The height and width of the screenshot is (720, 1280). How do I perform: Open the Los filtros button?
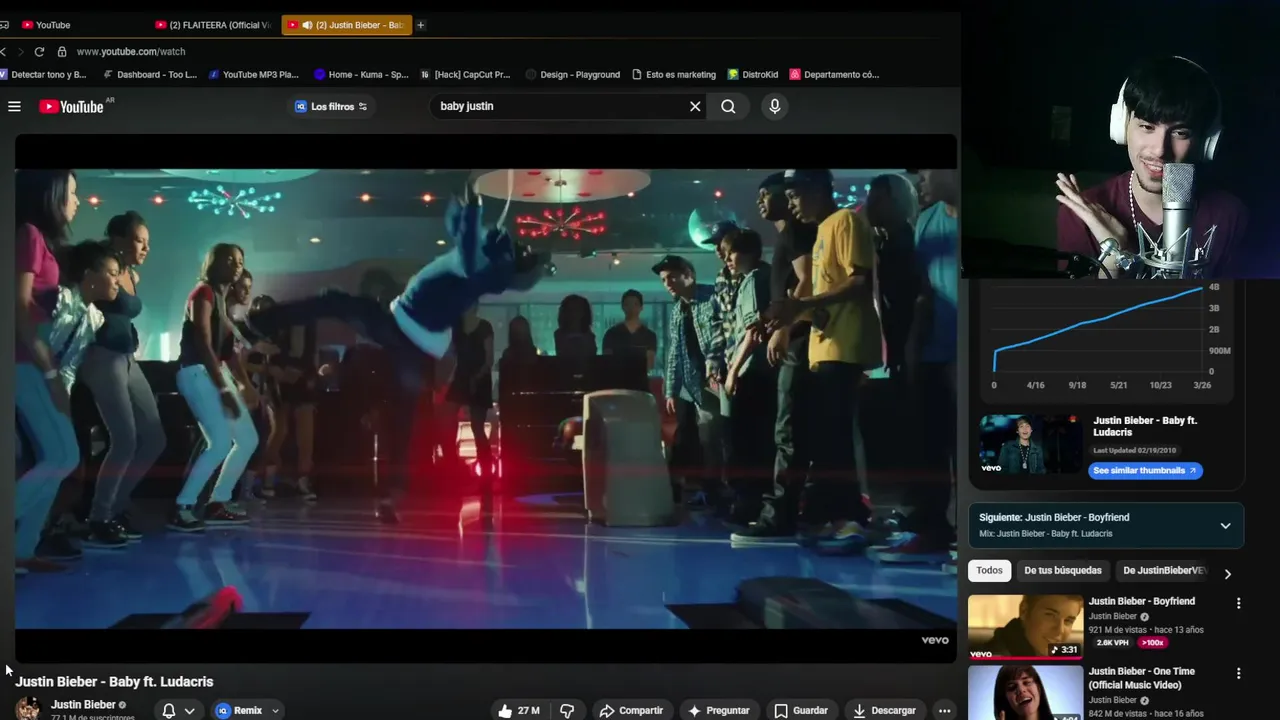[x=331, y=106]
